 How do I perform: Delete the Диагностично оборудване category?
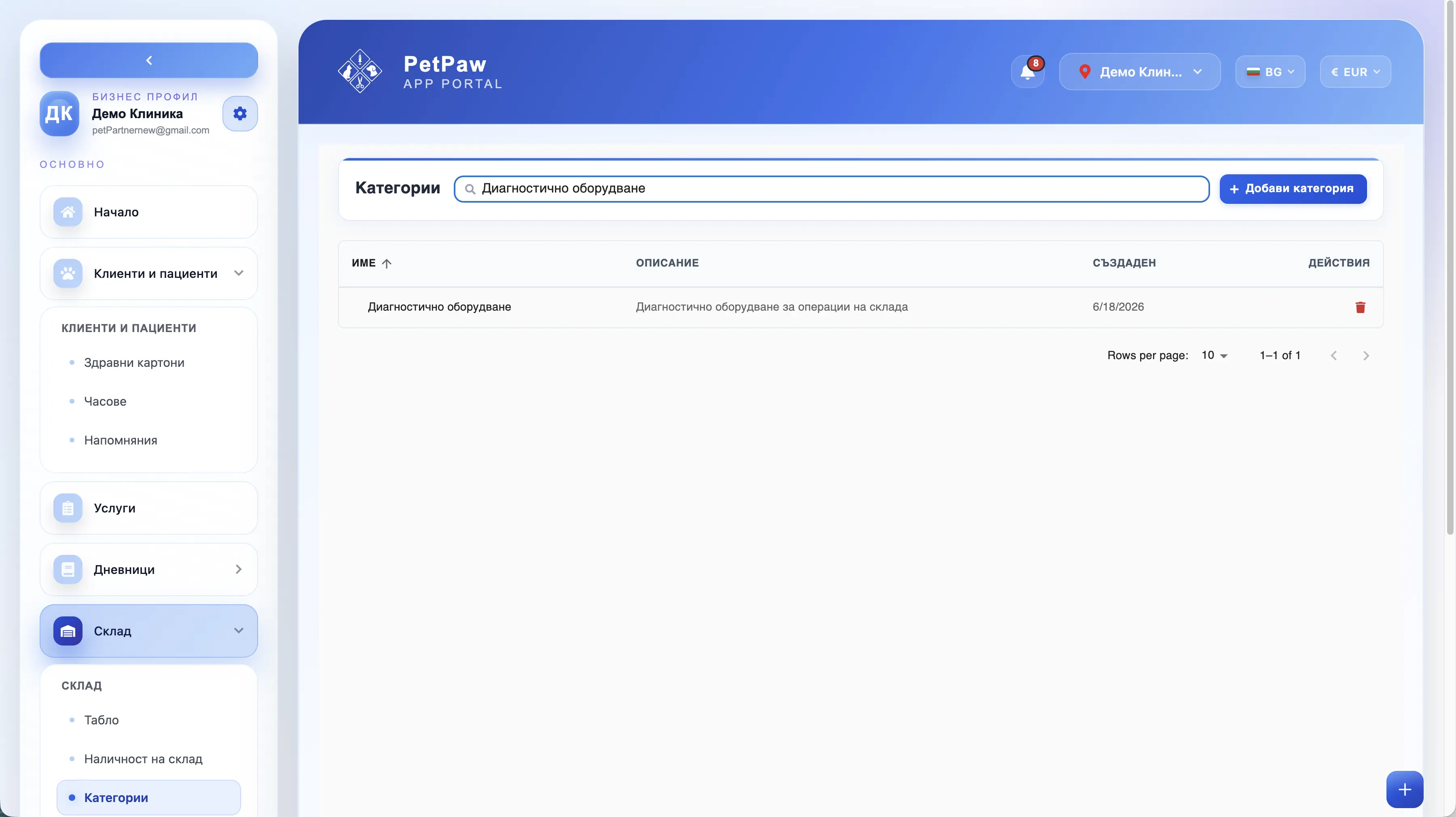coord(1360,307)
